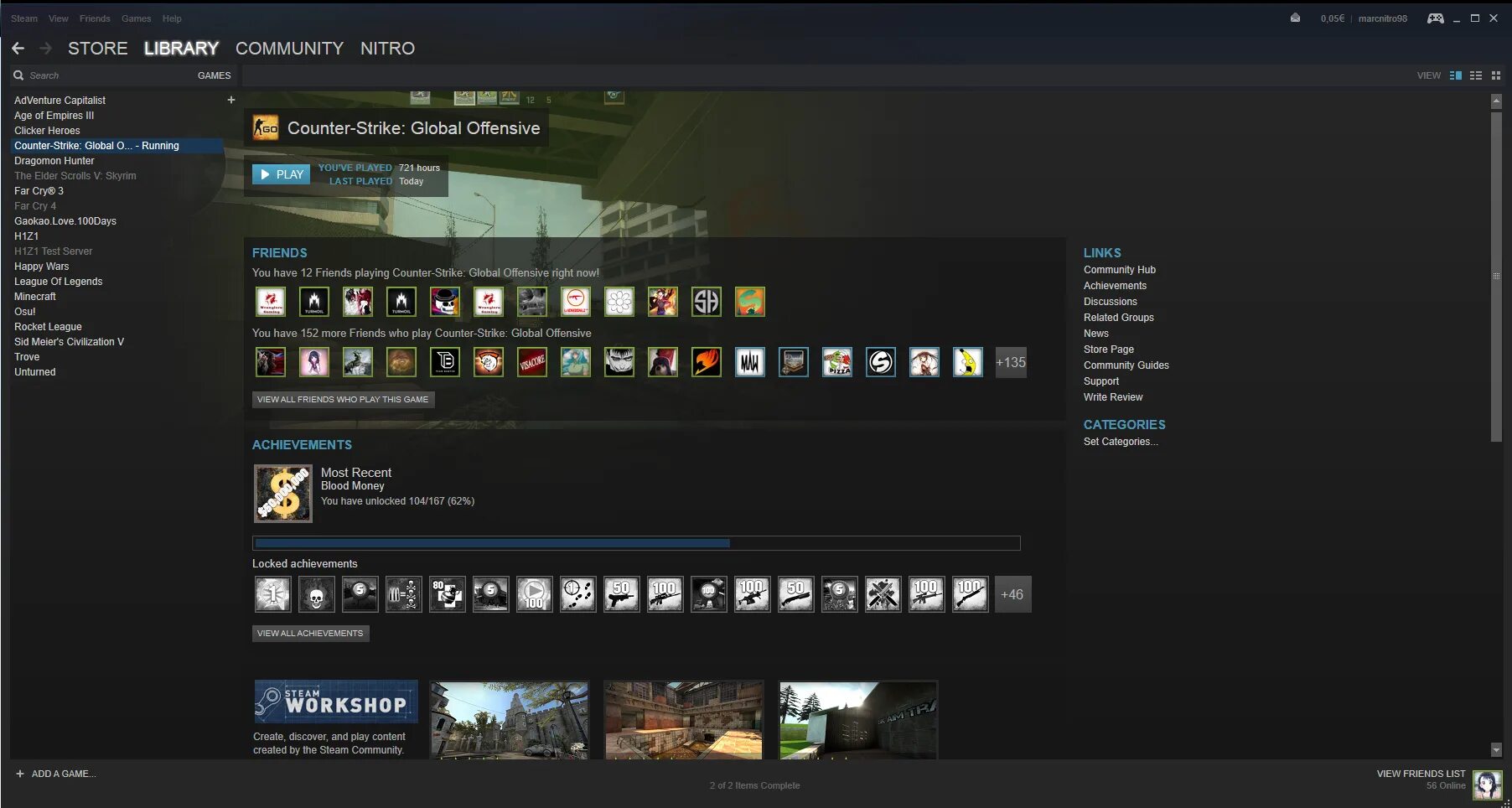Click the achievements progress bar

pyautogui.click(x=636, y=543)
